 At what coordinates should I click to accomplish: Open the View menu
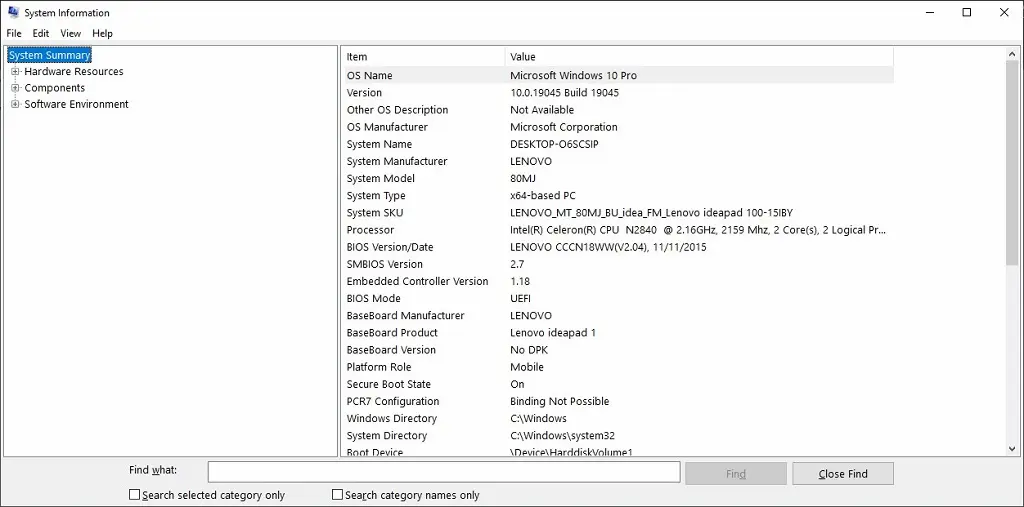point(70,33)
